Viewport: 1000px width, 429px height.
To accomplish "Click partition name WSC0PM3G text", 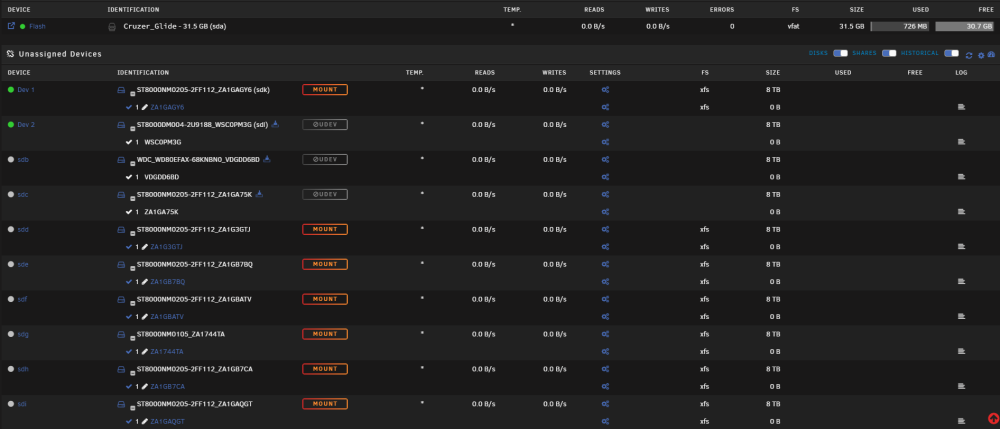I will 163,142.
